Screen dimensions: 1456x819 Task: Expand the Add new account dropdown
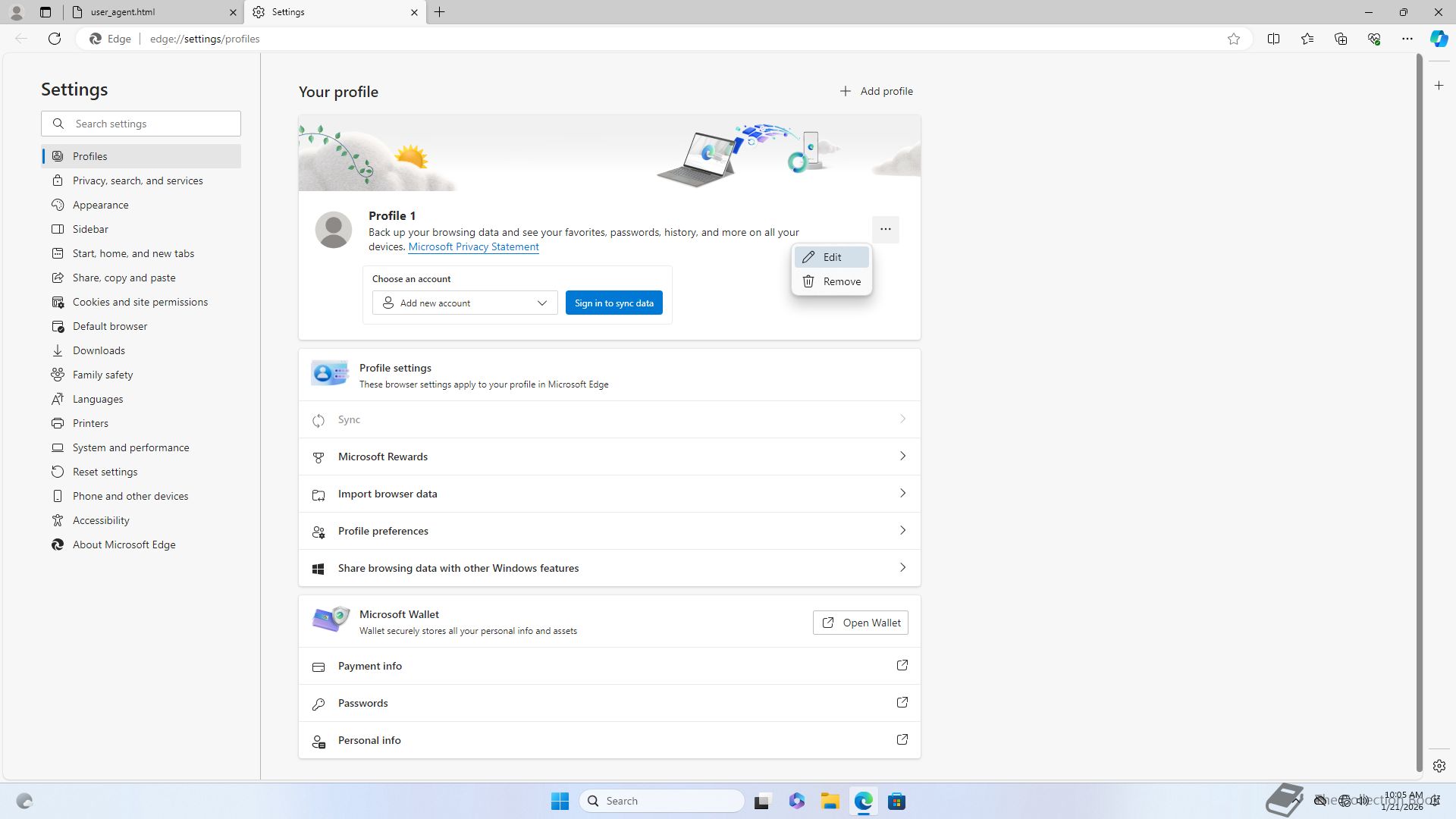pos(465,303)
